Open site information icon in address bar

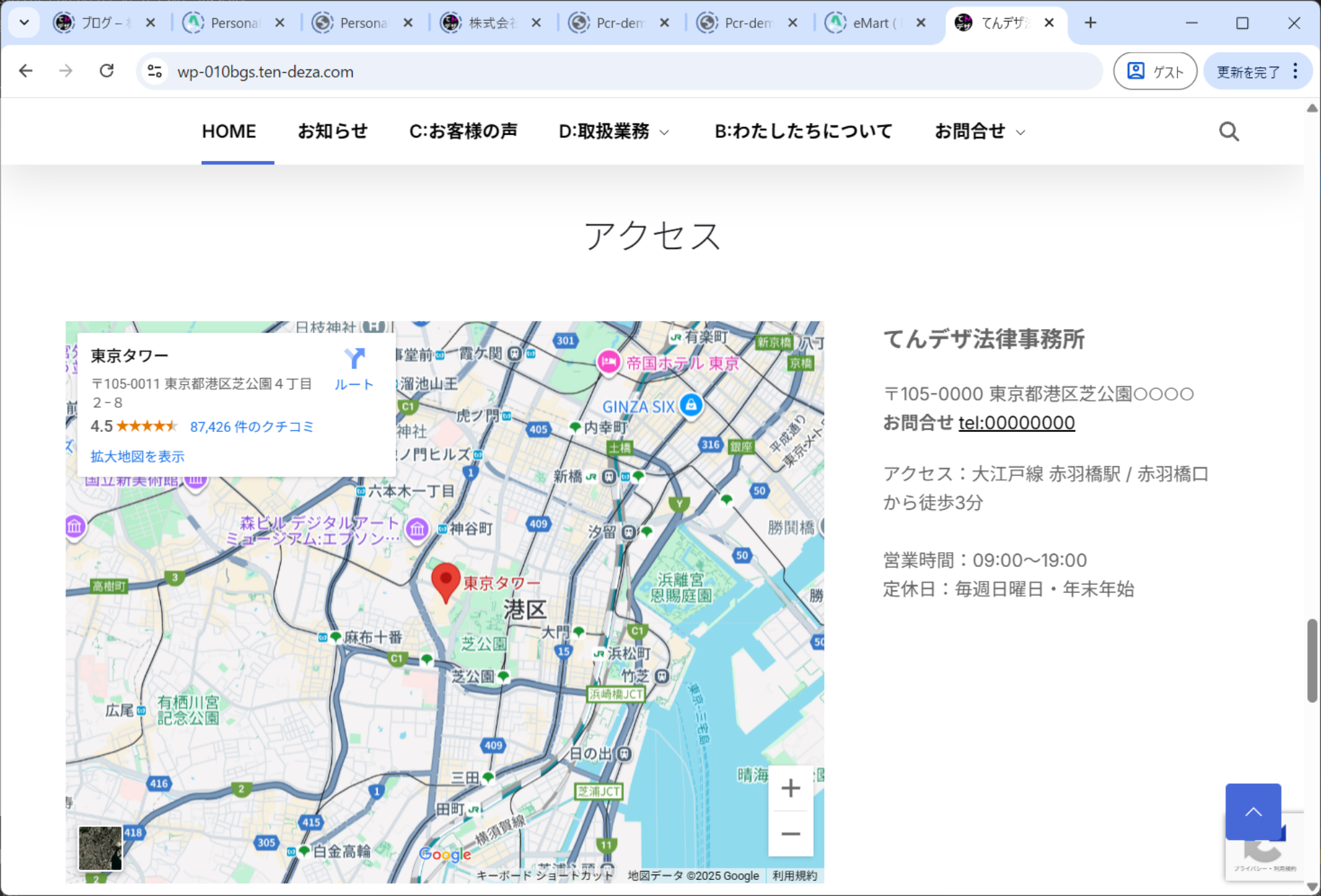pos(155,71)
